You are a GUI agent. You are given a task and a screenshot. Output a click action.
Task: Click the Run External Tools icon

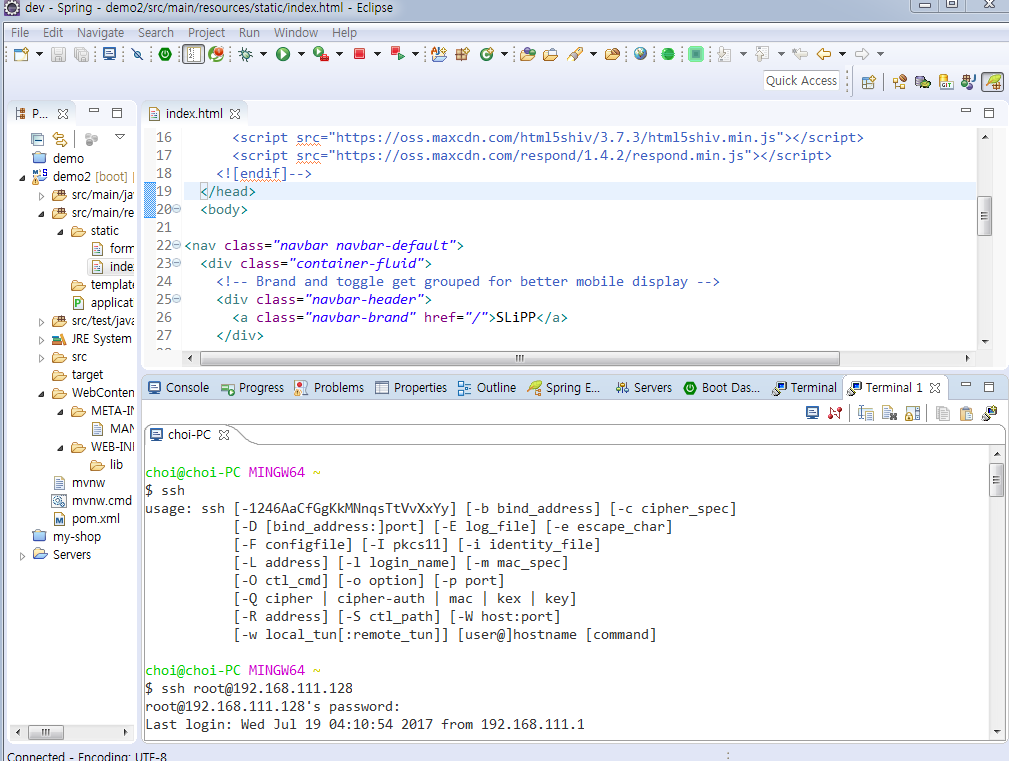[x=320, y=54]
